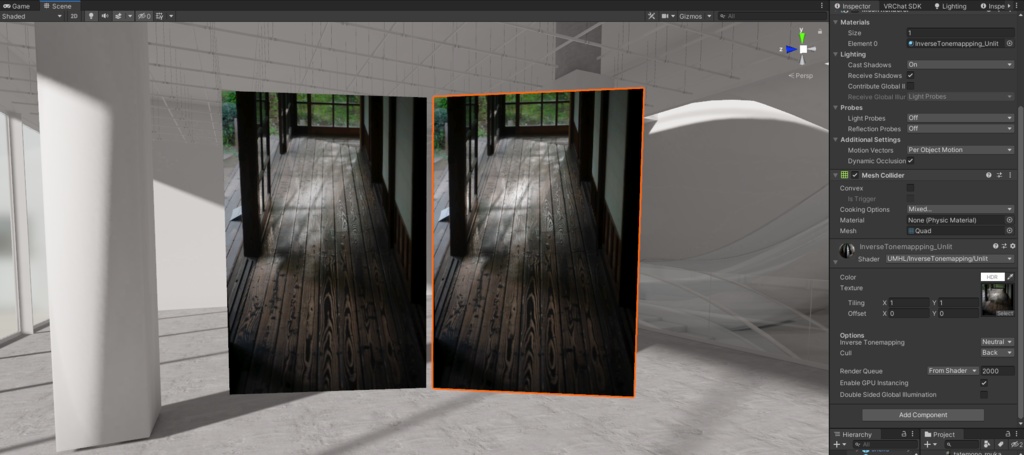Open material preset selector icon

tap(1004, 246)
